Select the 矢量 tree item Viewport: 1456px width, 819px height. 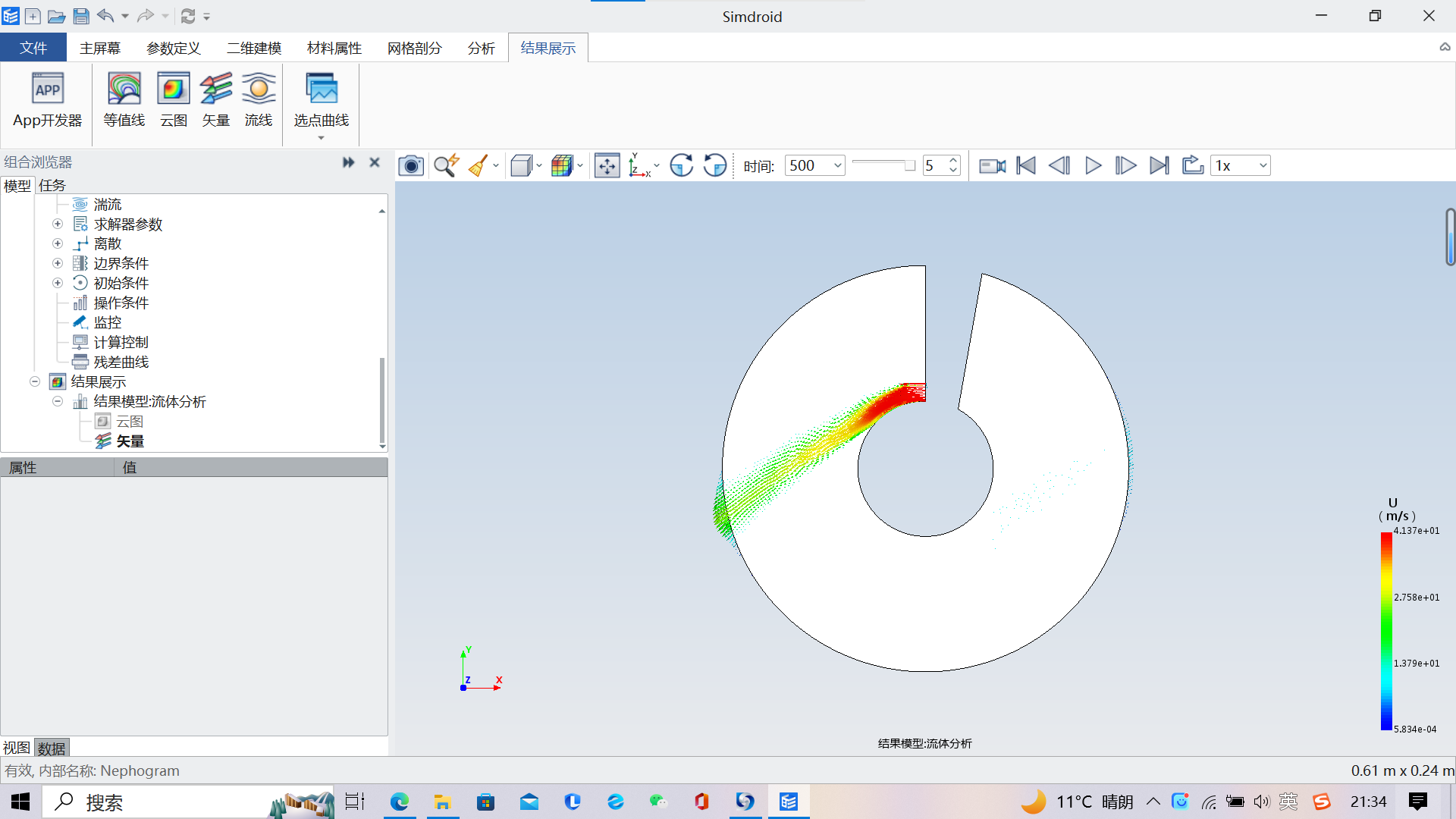click(130, 441)
